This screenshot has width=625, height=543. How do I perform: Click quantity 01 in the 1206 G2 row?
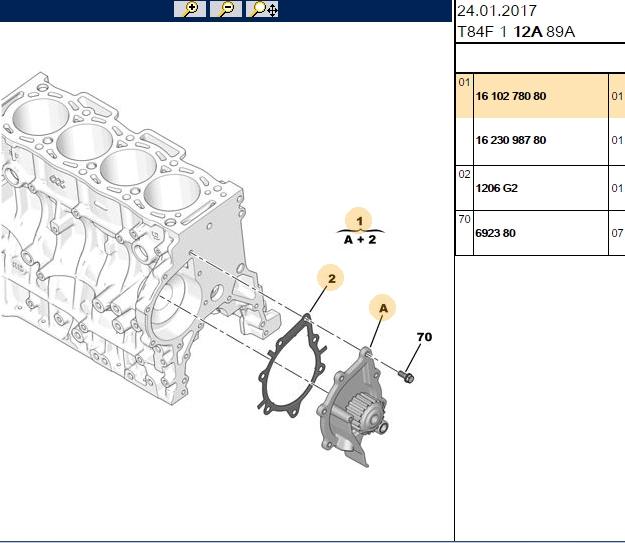pos(617,188)
